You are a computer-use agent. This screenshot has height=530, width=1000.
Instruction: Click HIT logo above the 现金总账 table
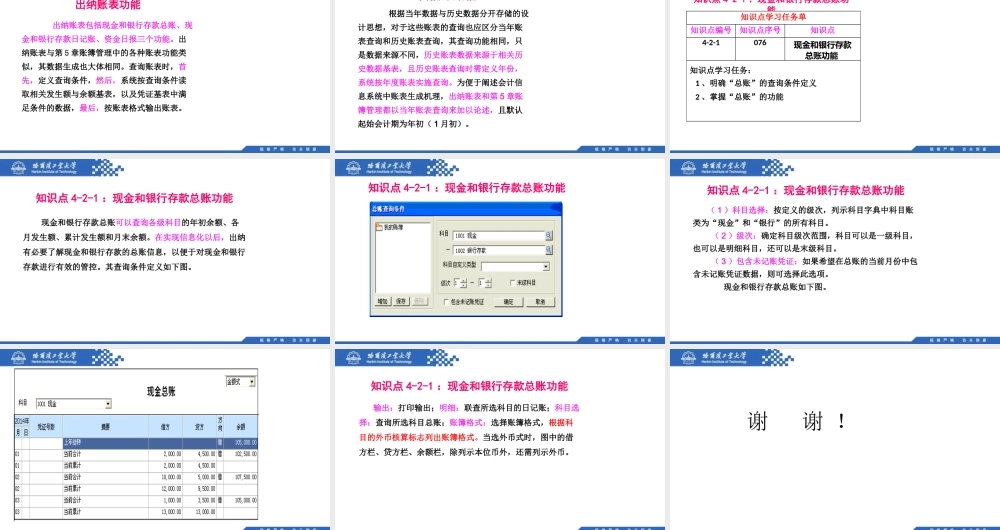point(18,358)
